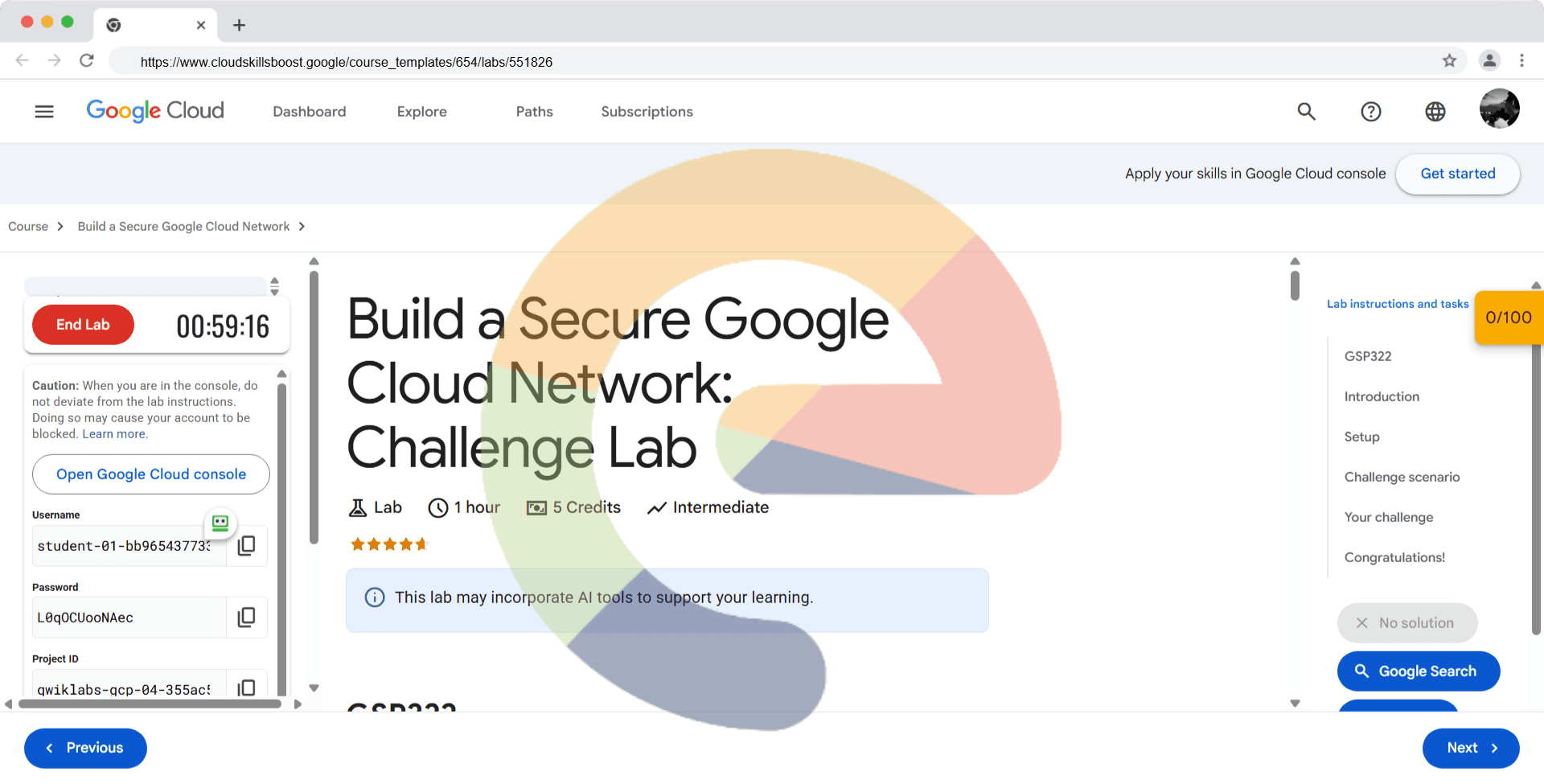The height and width of the screenshot is (784, 1544).
Task: Open the Subscriptions menu item
Action: (x=647, y=112)
